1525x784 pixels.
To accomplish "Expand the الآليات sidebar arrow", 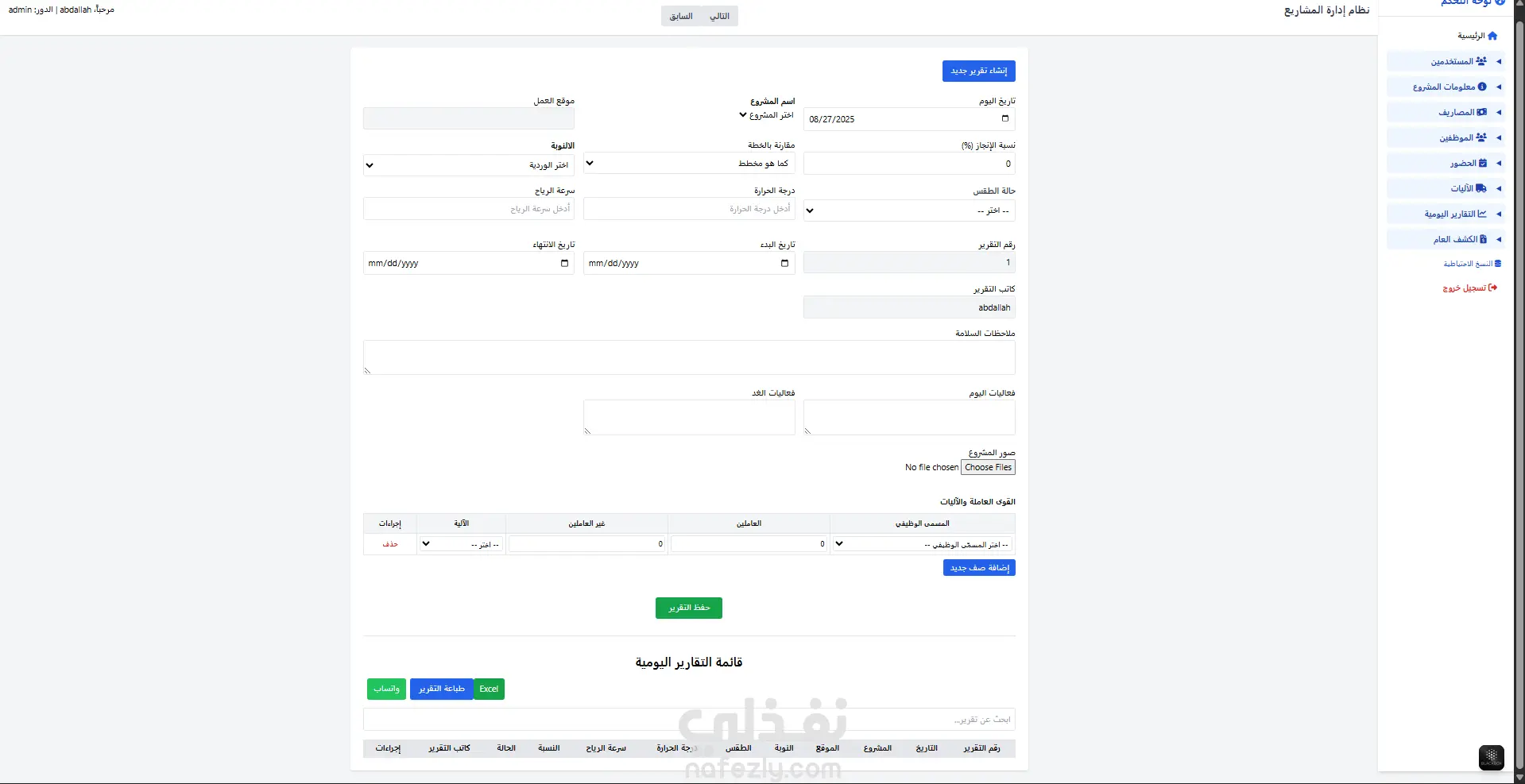I will click(x=1499, y=188).
